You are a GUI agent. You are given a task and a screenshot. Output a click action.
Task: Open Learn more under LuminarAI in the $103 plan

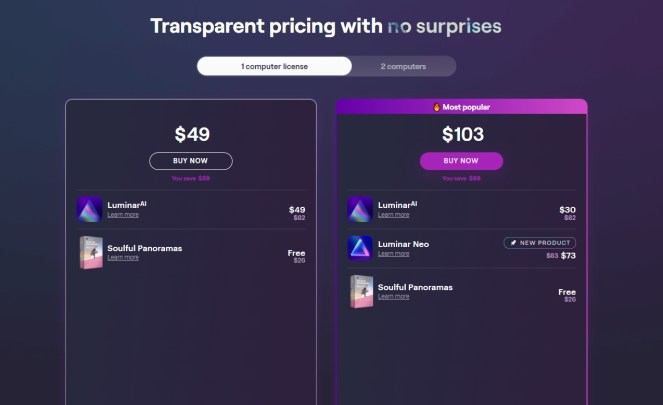click(x=393, y=214)
